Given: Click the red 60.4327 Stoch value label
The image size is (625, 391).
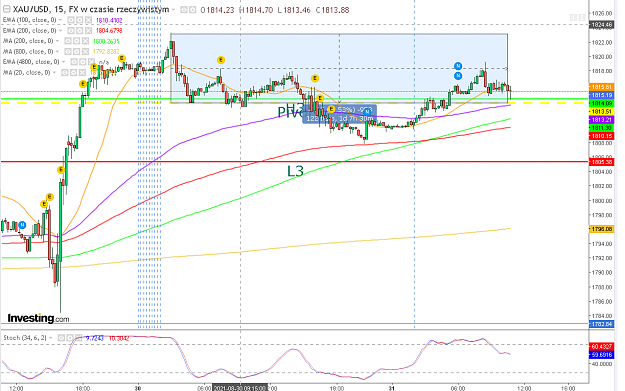Looking at the screenshot, I should click(601, 346).
